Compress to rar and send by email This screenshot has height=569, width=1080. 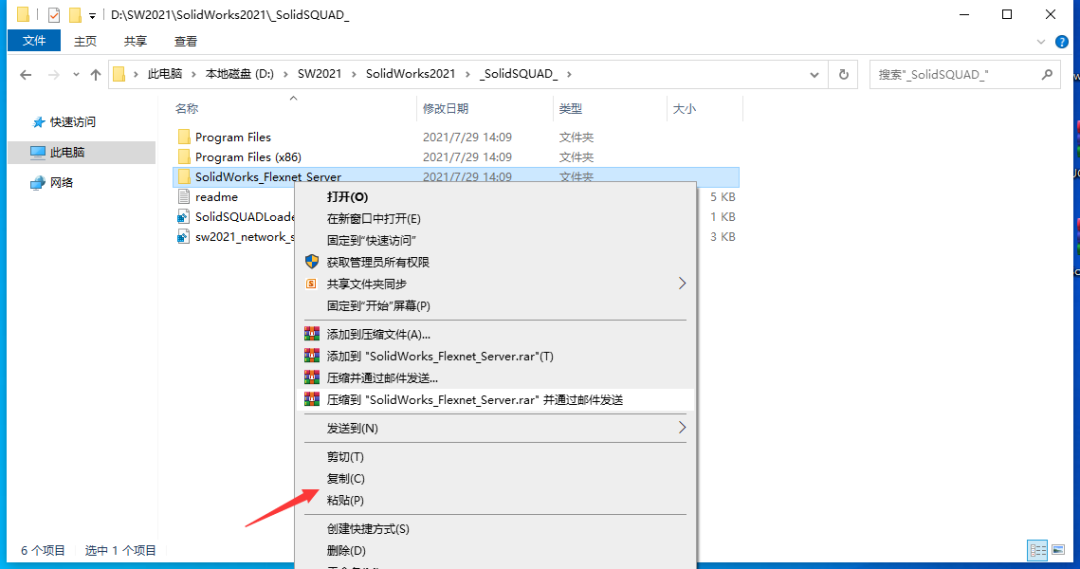495,400
